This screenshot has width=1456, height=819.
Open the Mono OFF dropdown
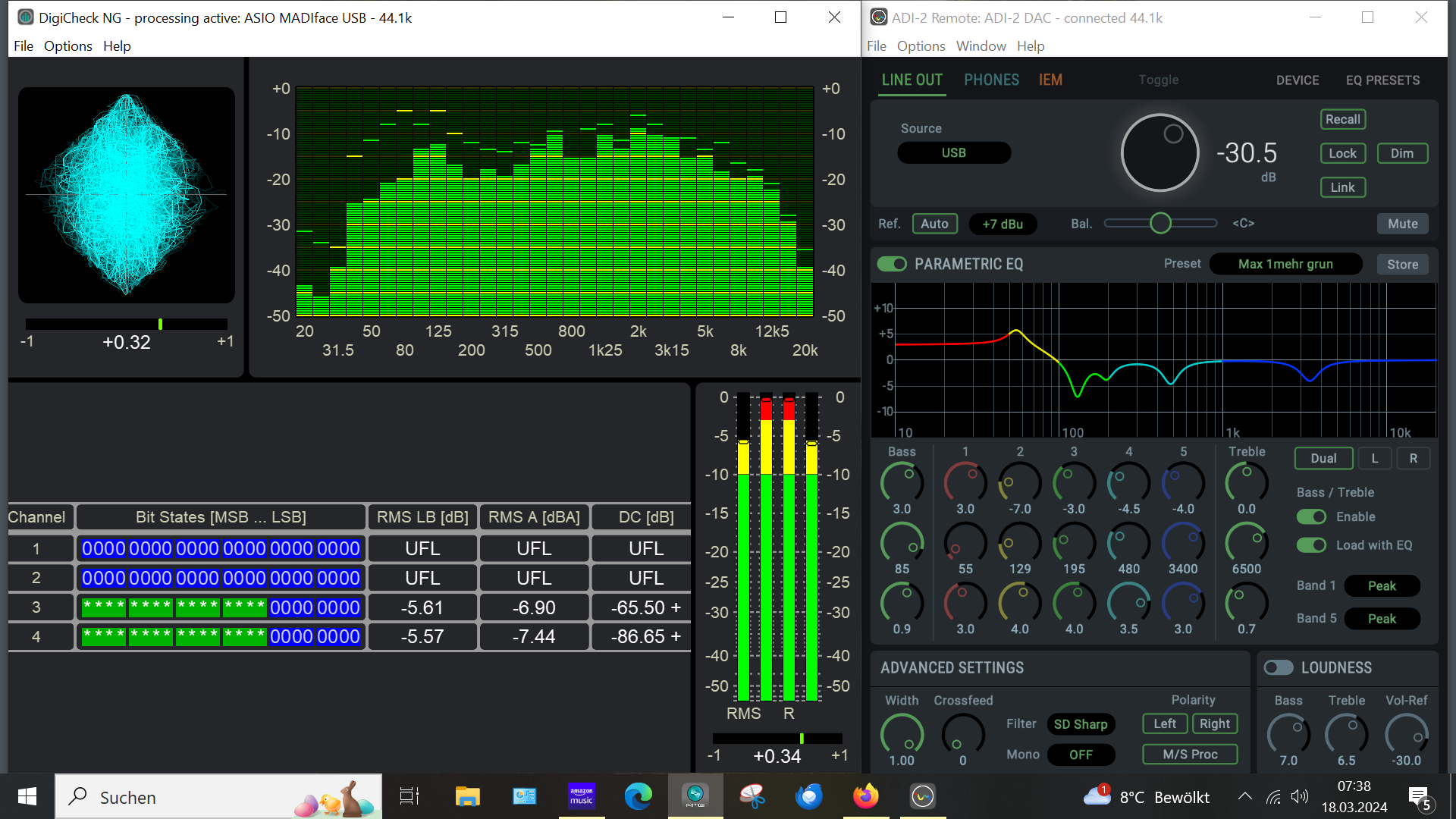1081,755
